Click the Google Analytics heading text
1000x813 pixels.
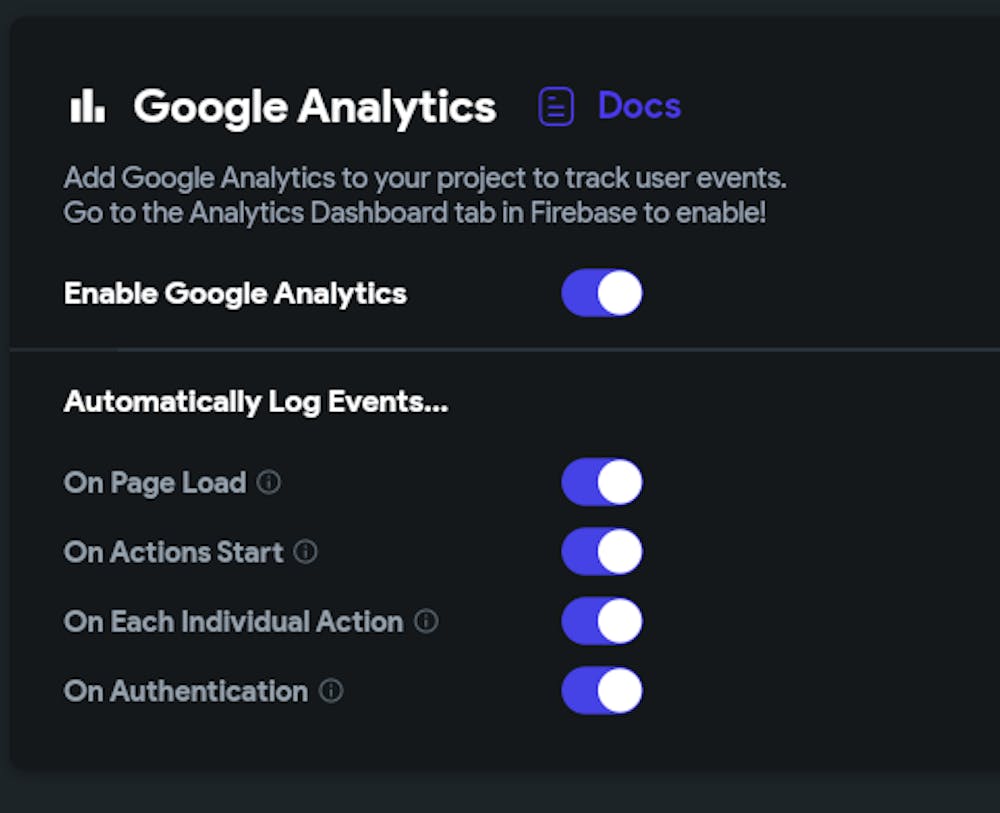click(x=315, y=106)
